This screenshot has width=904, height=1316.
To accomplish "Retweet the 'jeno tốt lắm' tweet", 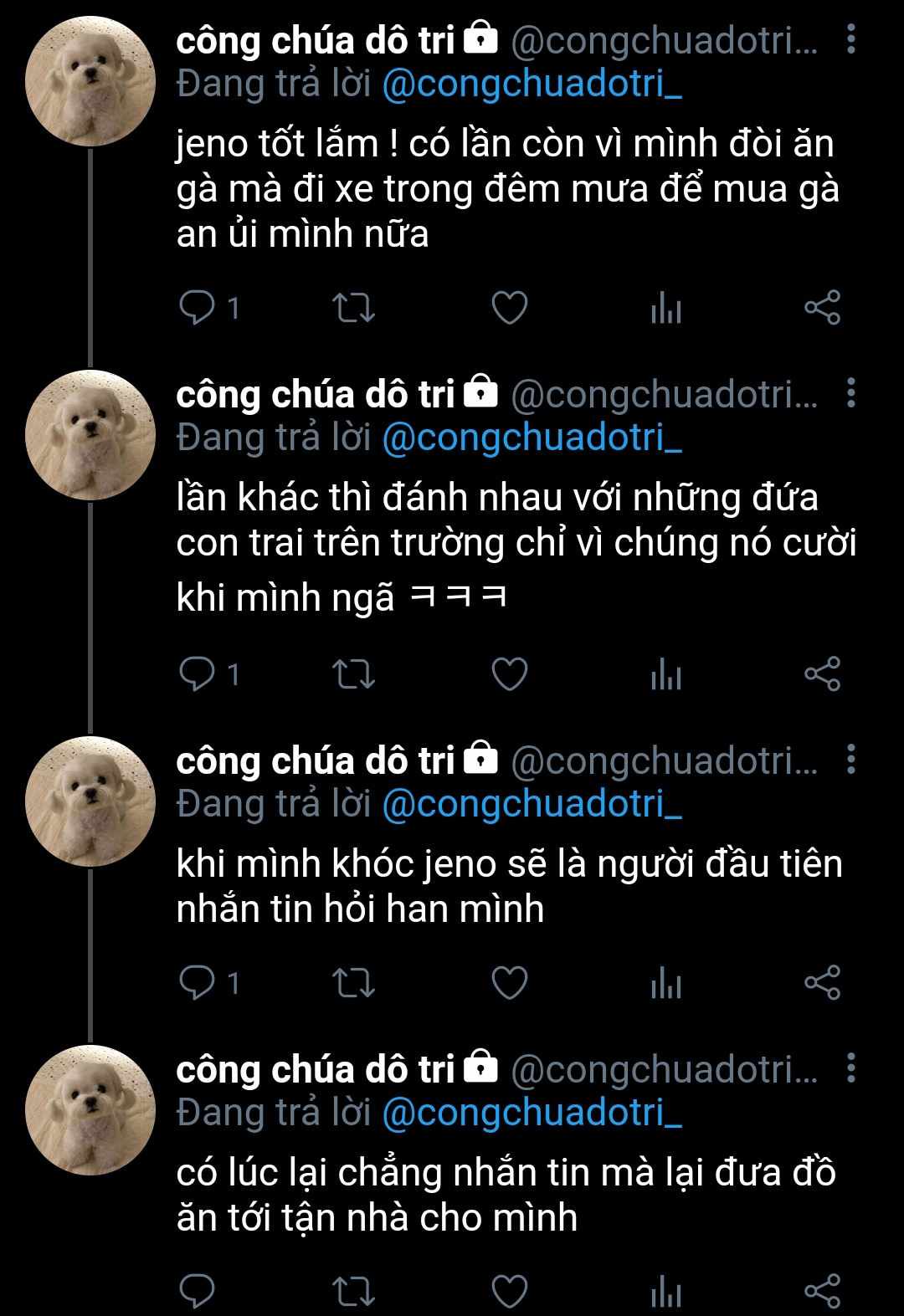I will coord(354,309).
